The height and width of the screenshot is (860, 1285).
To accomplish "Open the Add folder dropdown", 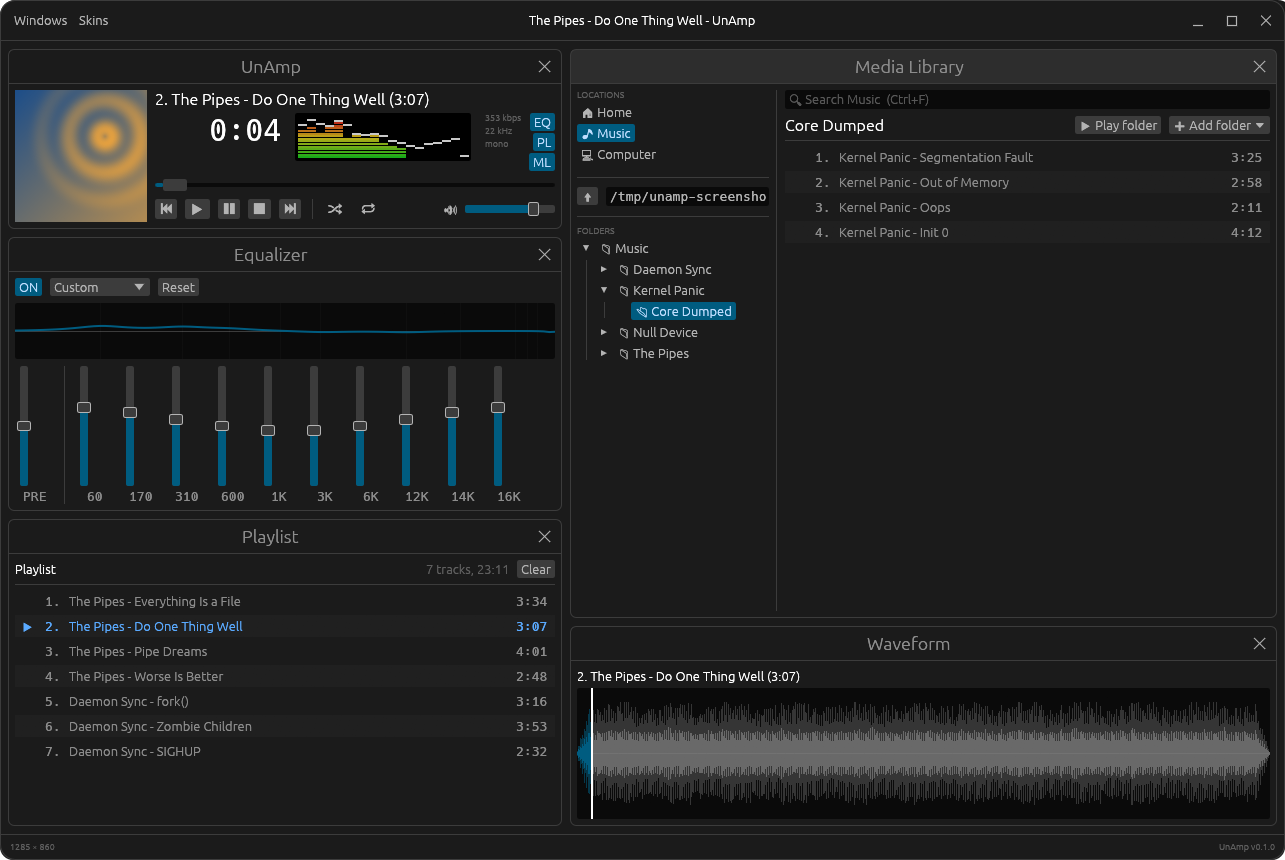I will click(x=1219, y=125).
